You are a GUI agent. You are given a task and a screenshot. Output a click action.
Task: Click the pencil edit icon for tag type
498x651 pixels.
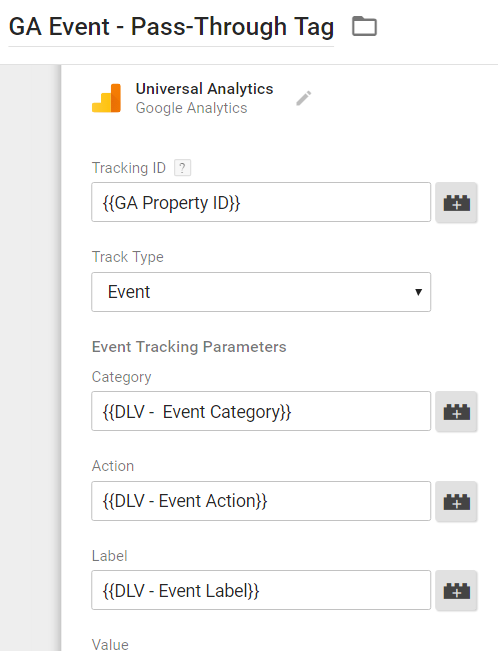tap(304, 98)
